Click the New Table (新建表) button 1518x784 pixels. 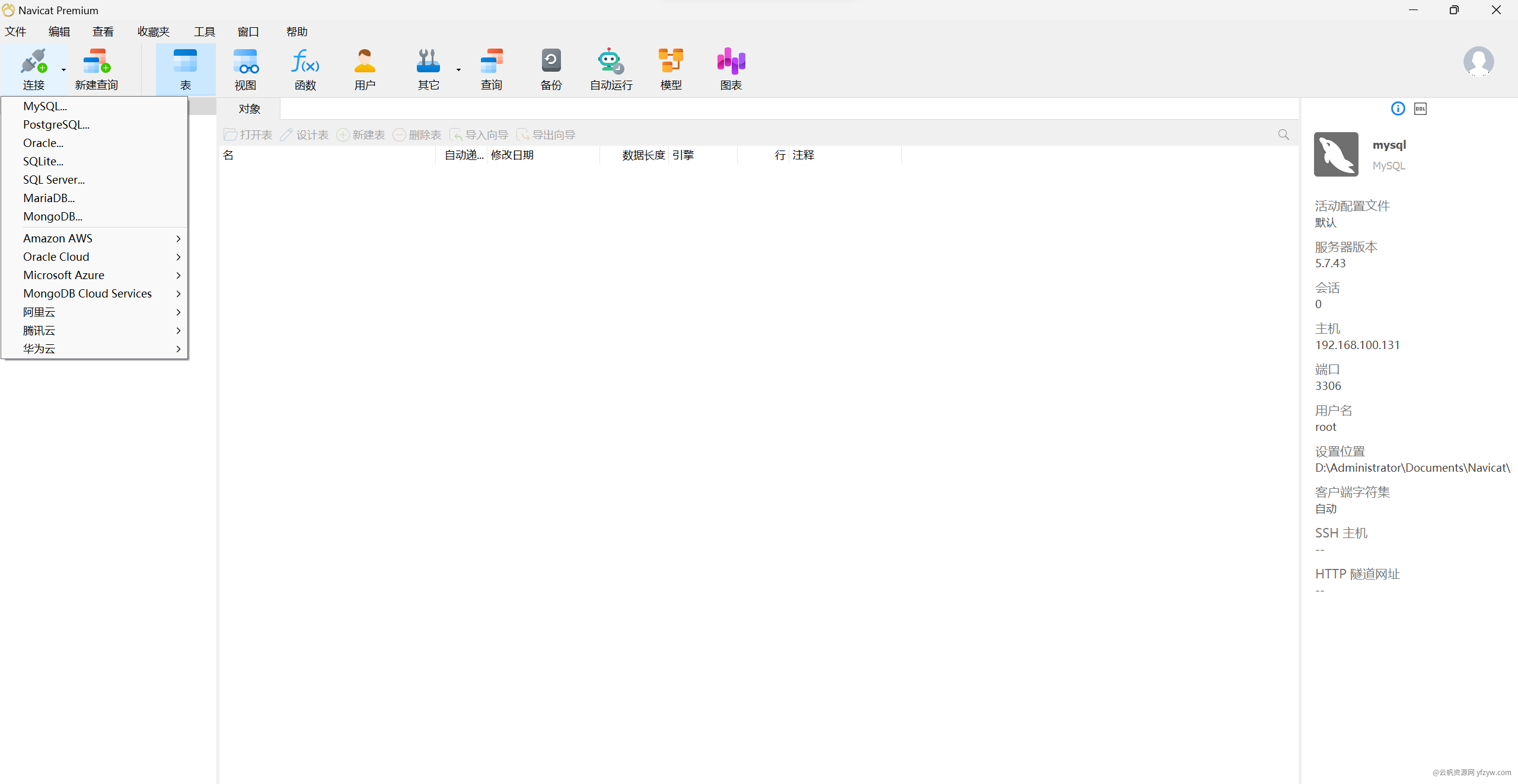361,135
